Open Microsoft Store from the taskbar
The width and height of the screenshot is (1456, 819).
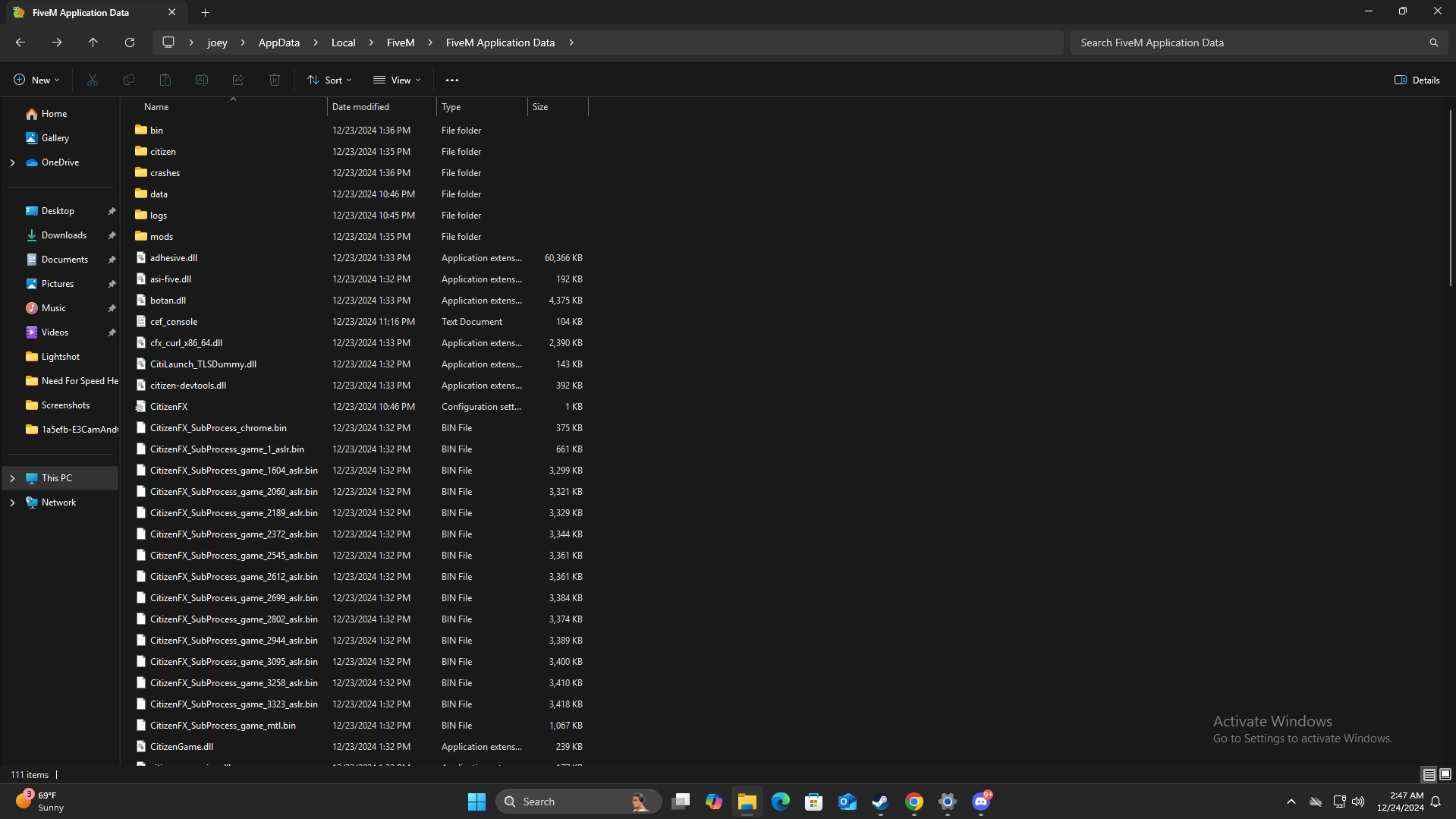814,802
